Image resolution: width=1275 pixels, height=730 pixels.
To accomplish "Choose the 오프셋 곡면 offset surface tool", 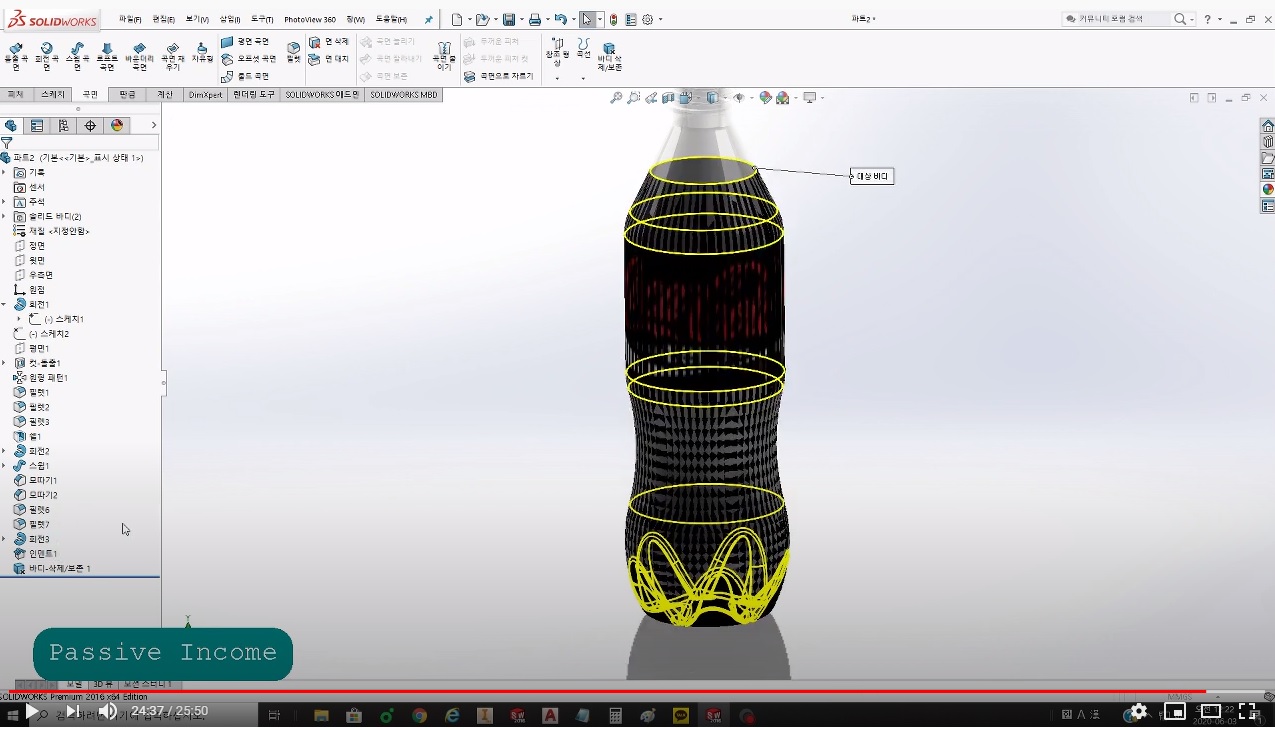I will [x=248, y=59].
